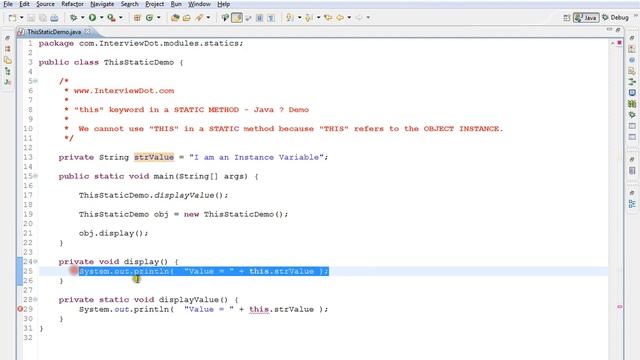Screen dimensions: 640x360
Task: Open the Debug configurations dropdown arrow
Action: coord(82,18)
